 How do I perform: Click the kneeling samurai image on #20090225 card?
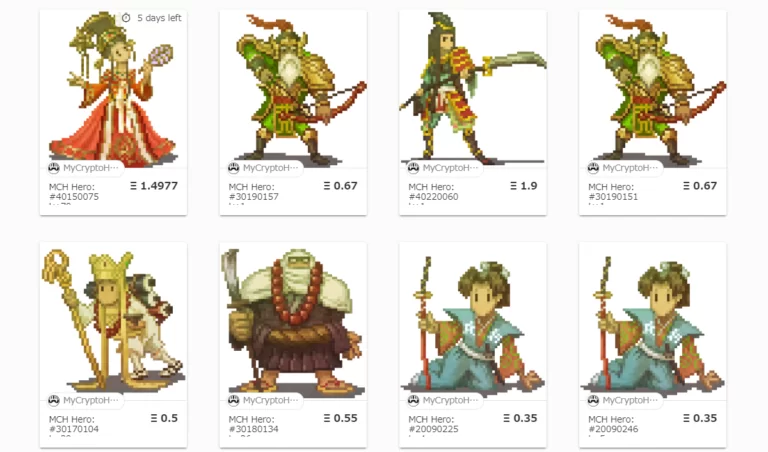473,321
